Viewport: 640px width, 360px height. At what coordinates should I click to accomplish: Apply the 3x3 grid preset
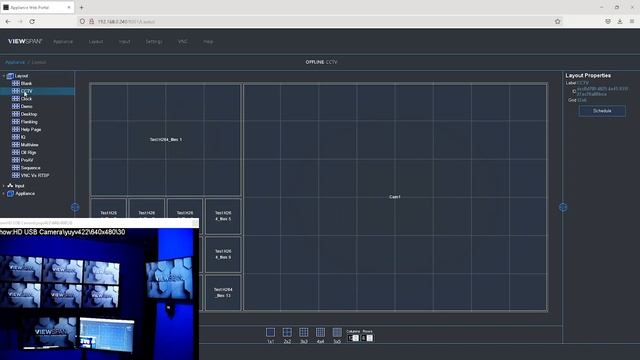(304, 333)
